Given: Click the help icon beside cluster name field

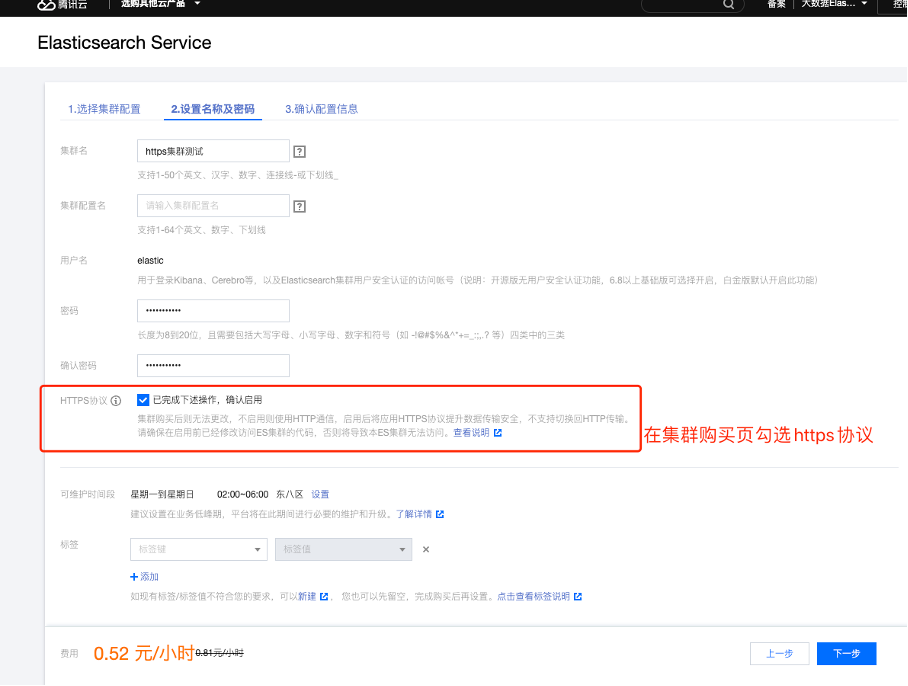Looking at the screenshot, I should click(x=299, y=151).
